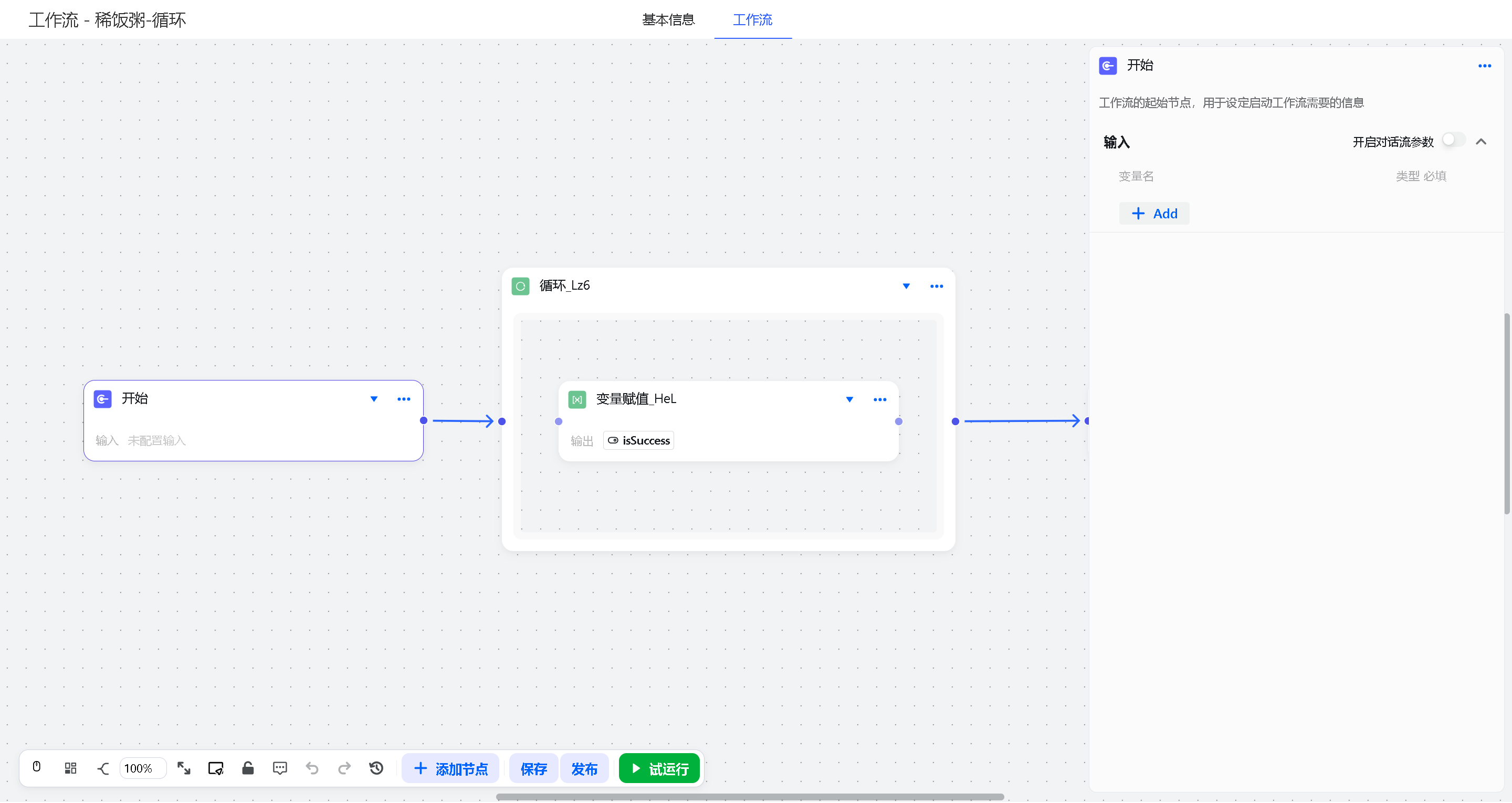This screenshot has width=1512, height=803.
Task: Click the horizontal canvas scrollbar
Action: [x=750, y=797]
